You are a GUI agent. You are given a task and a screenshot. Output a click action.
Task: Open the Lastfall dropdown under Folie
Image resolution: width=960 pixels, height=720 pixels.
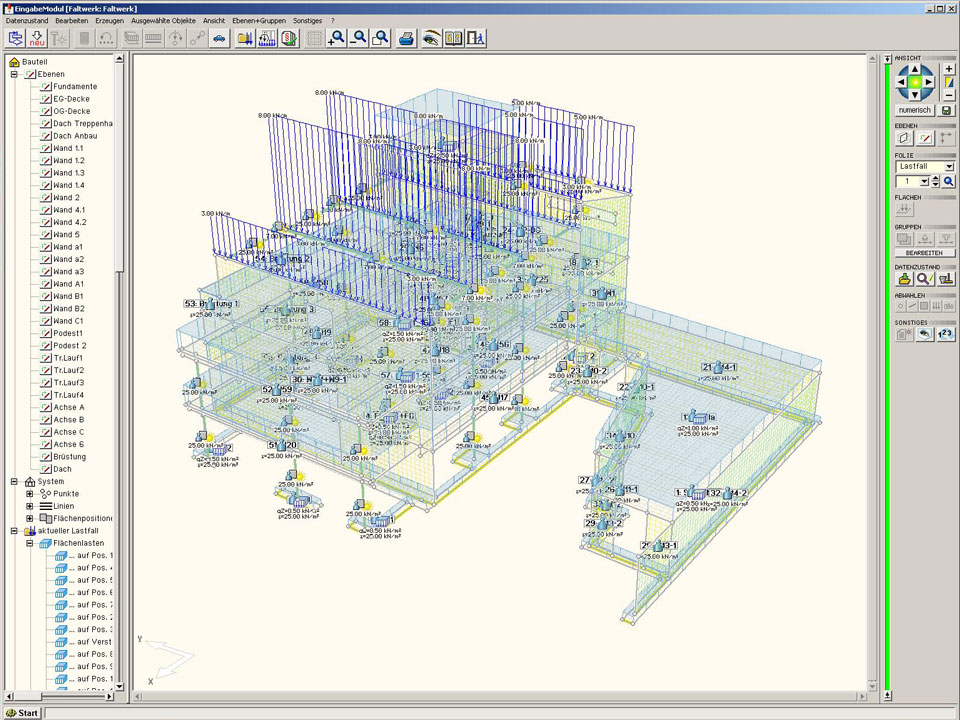tap(949, 167)
